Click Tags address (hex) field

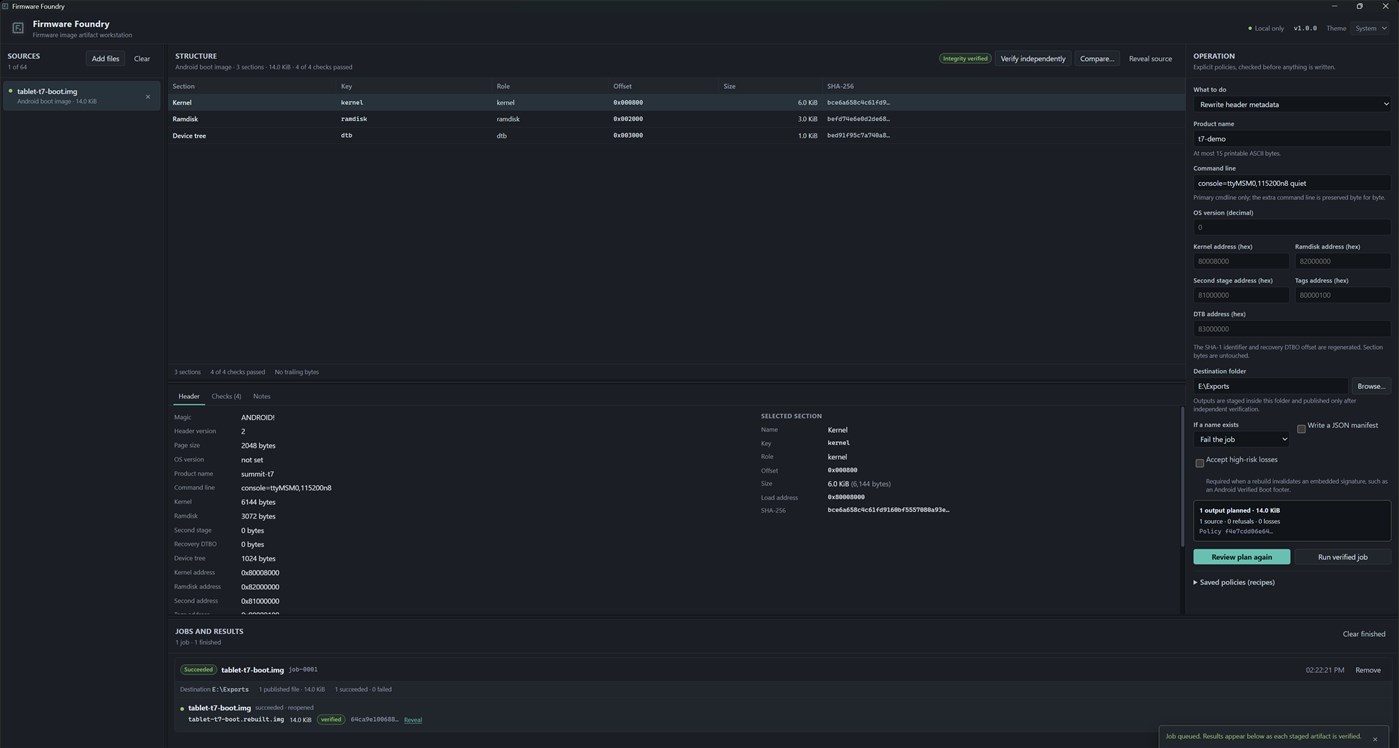(x=1342, y=295)
